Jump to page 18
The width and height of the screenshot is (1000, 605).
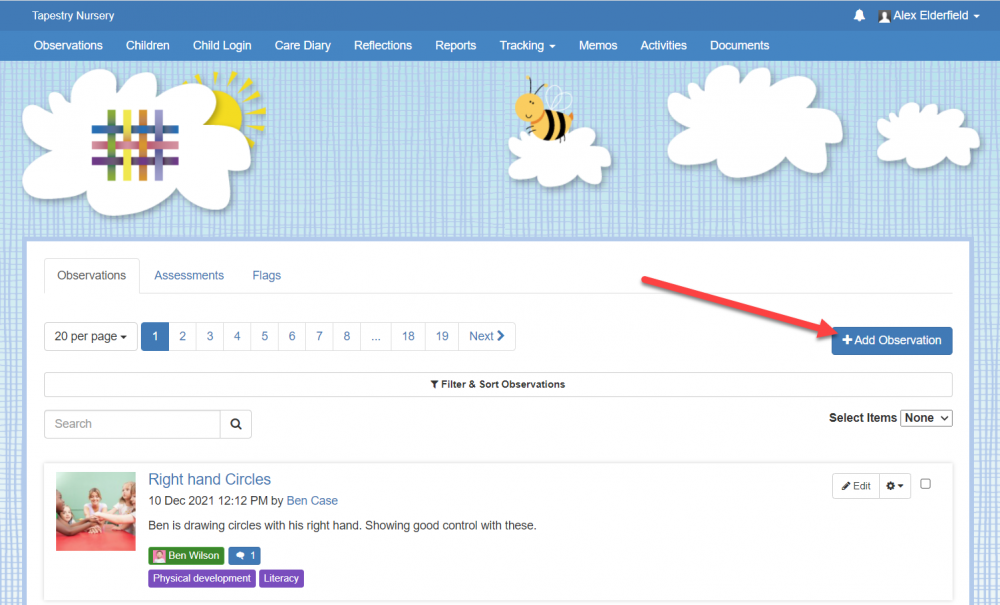[x=408, y=336]
